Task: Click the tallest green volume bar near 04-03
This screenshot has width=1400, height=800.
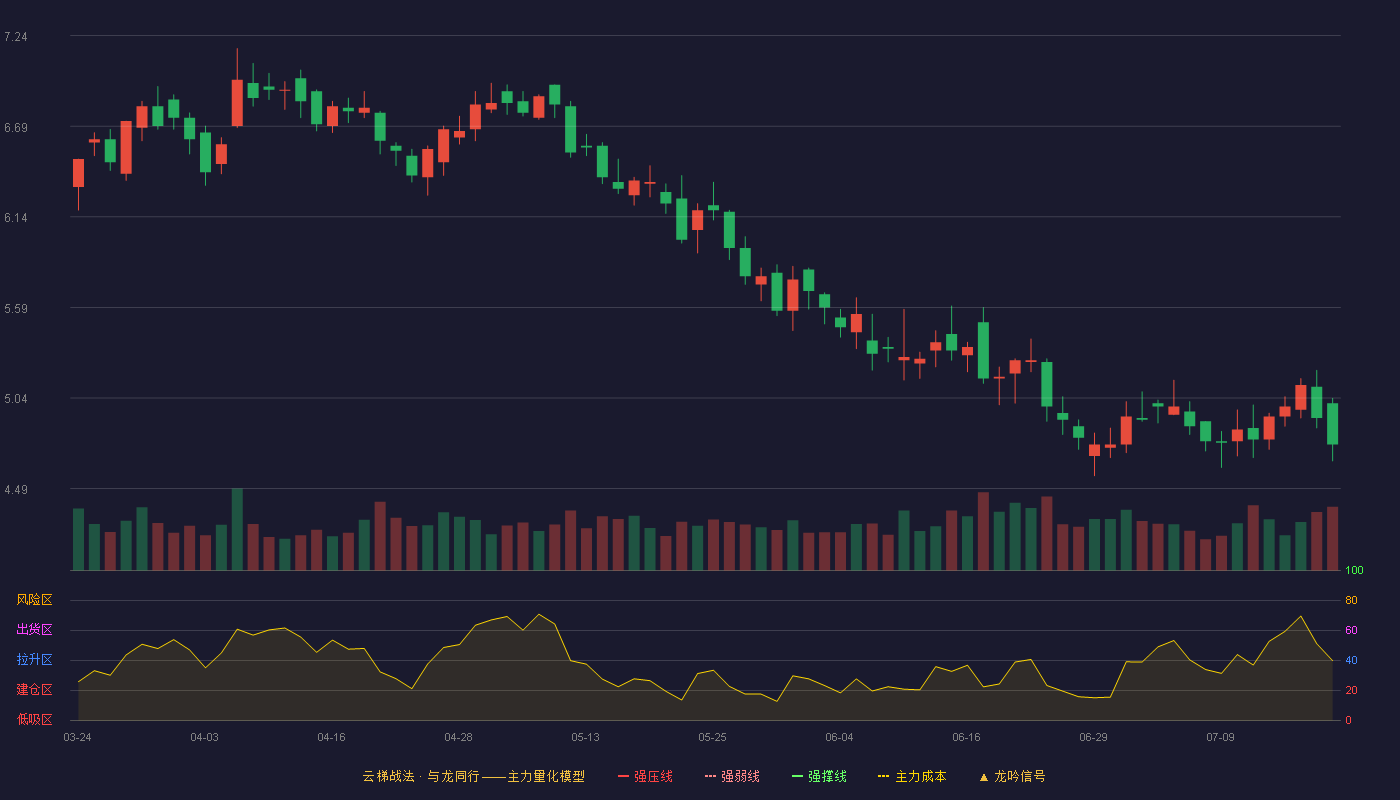Action: (237, 529)
